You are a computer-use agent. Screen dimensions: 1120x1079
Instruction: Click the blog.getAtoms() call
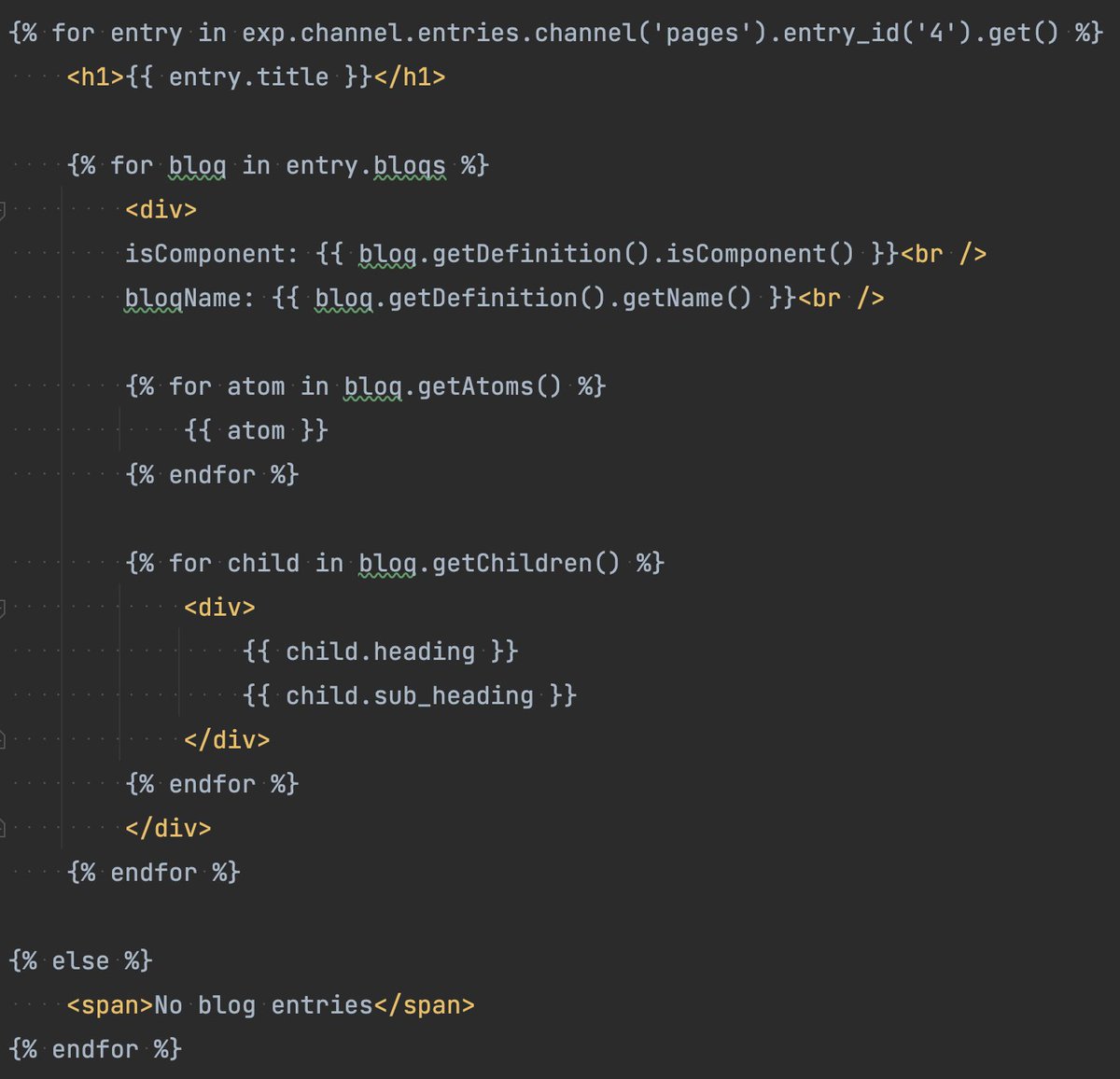pos(454,386)
